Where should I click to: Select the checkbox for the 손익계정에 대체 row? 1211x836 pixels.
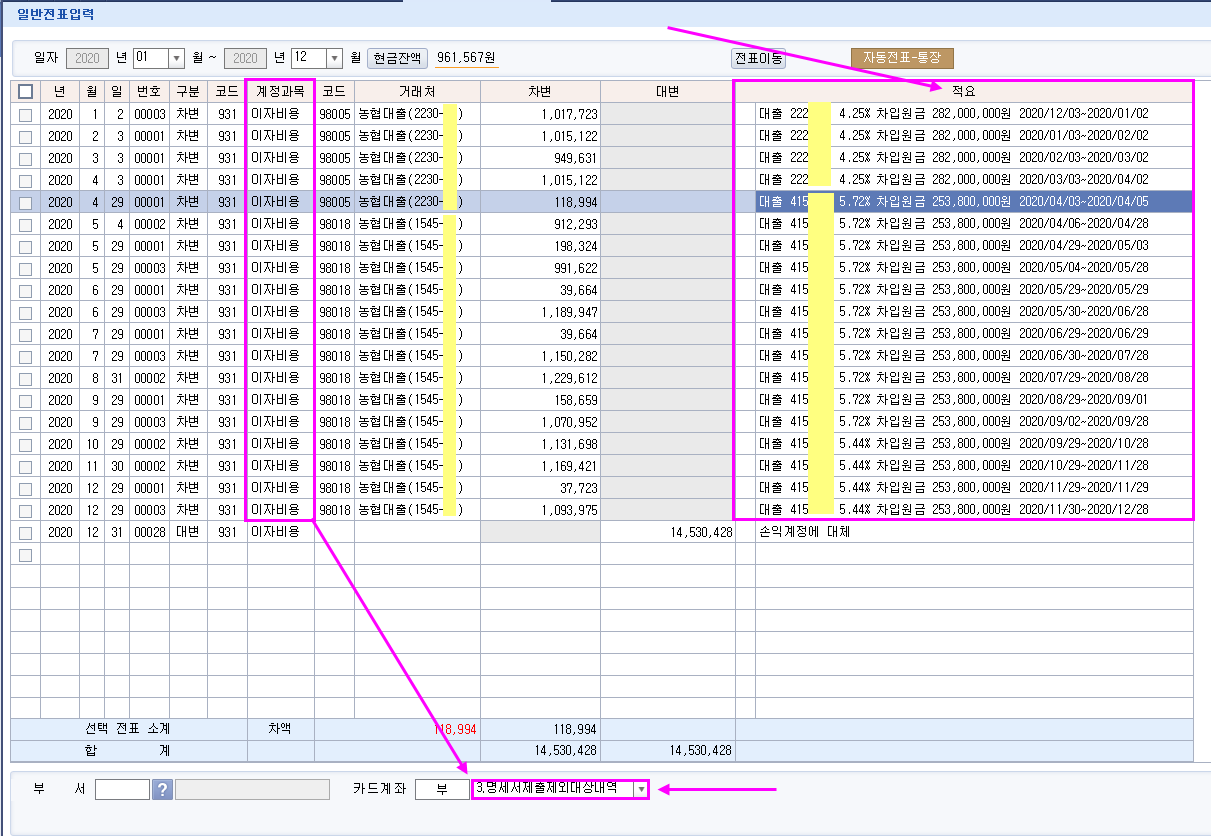click(x=26, y=533)
